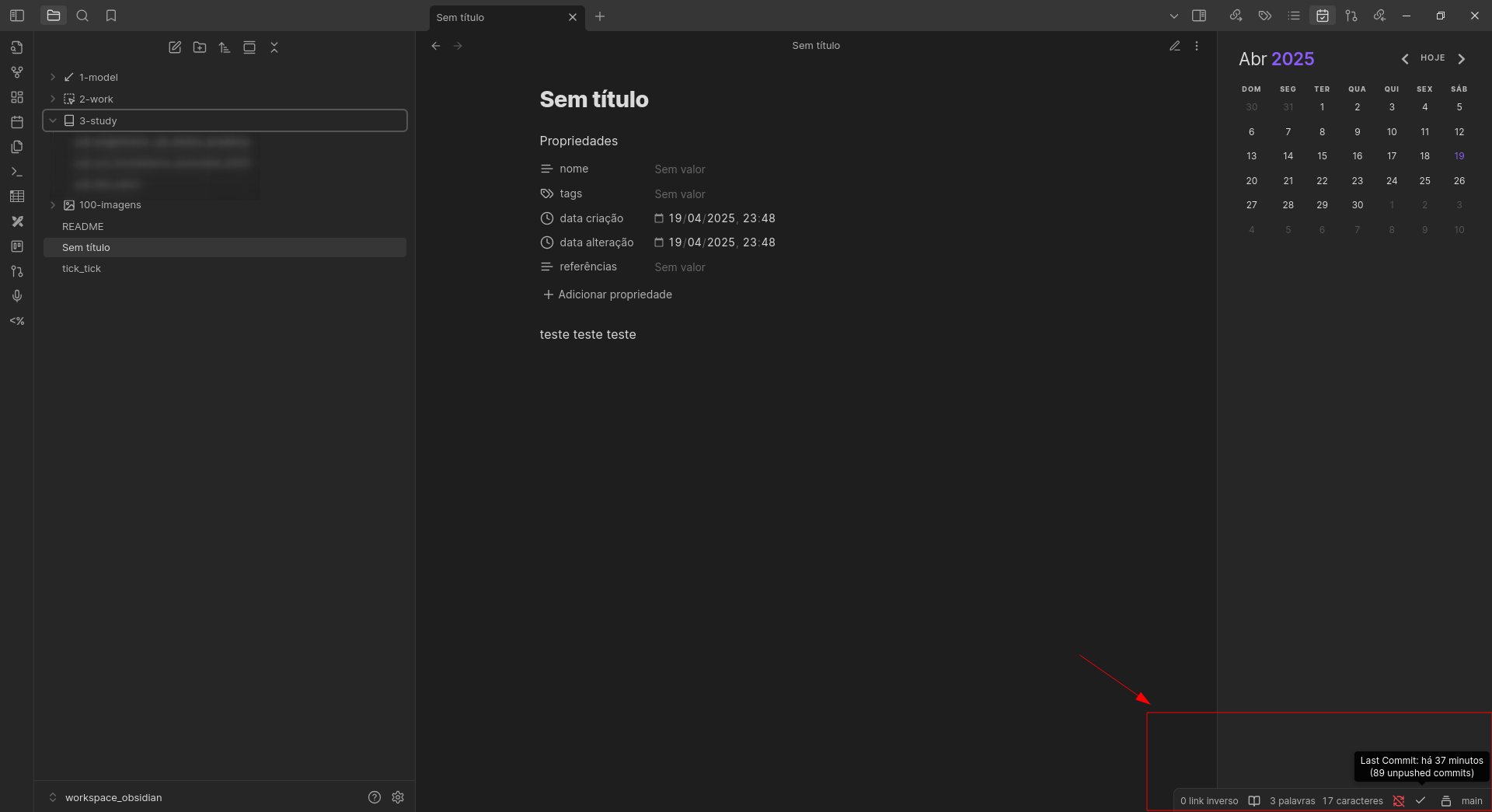Click HOJE to jump to today
The width and height of the screenshot is (1492, 812).
[x=1433, y=58]
